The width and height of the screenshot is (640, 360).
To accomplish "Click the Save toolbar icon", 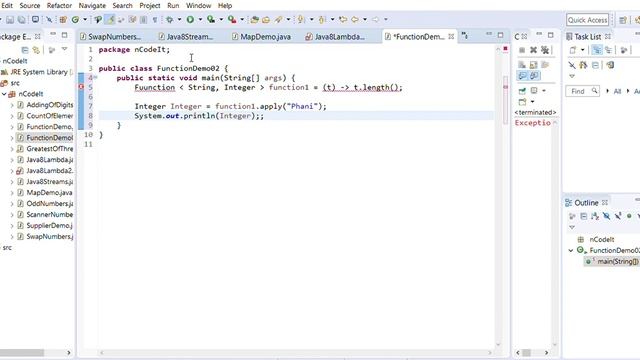I will (10, 20).
